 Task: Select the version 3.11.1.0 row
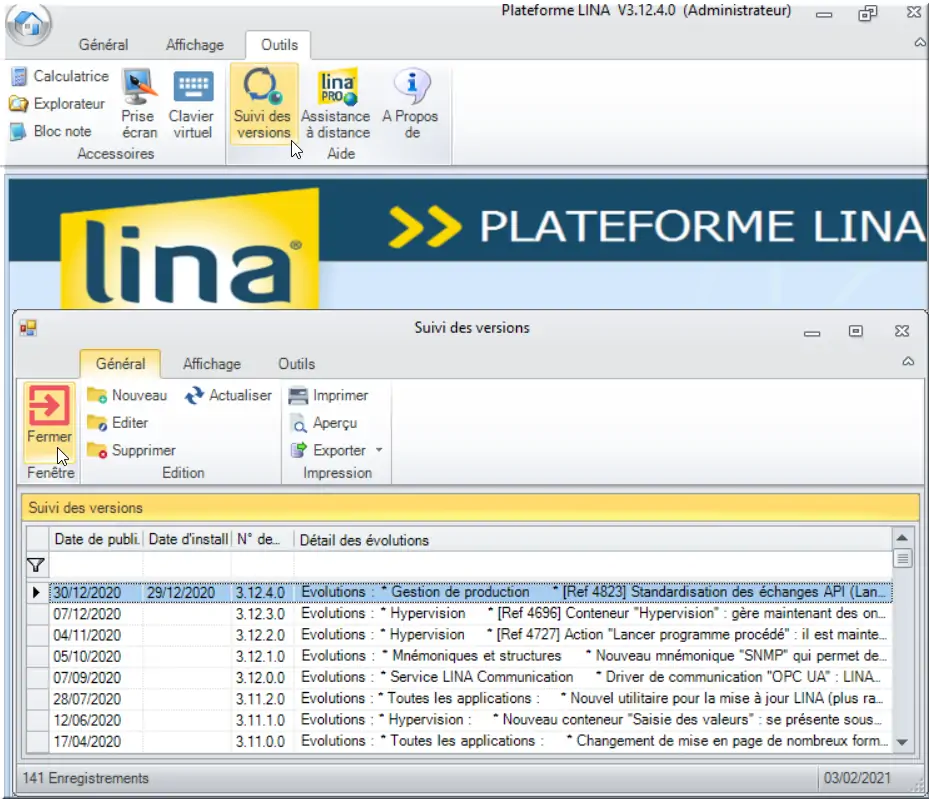coord(471,720)
